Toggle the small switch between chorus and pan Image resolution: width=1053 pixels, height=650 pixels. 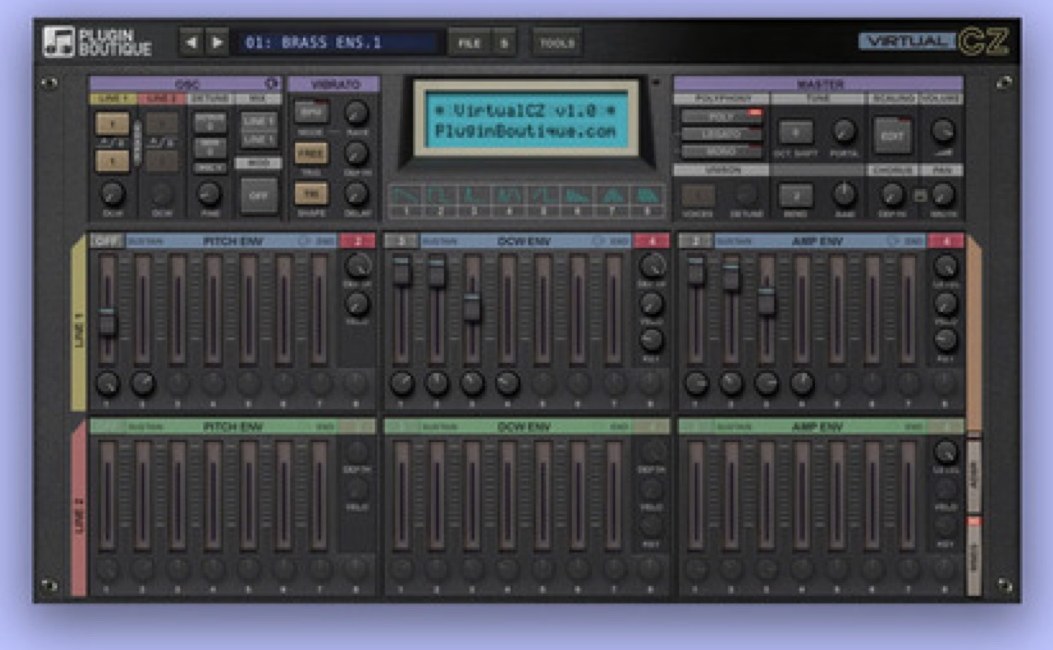(x=920, y=195)
